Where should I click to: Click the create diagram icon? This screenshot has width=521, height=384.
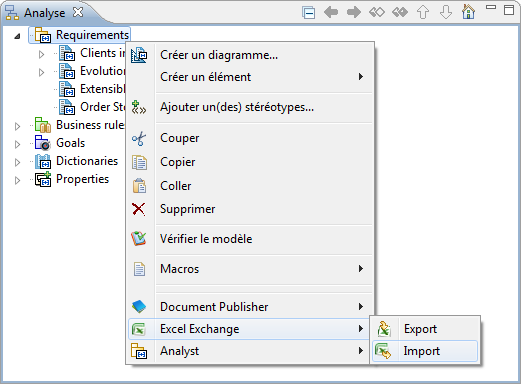tap(139, 55)
